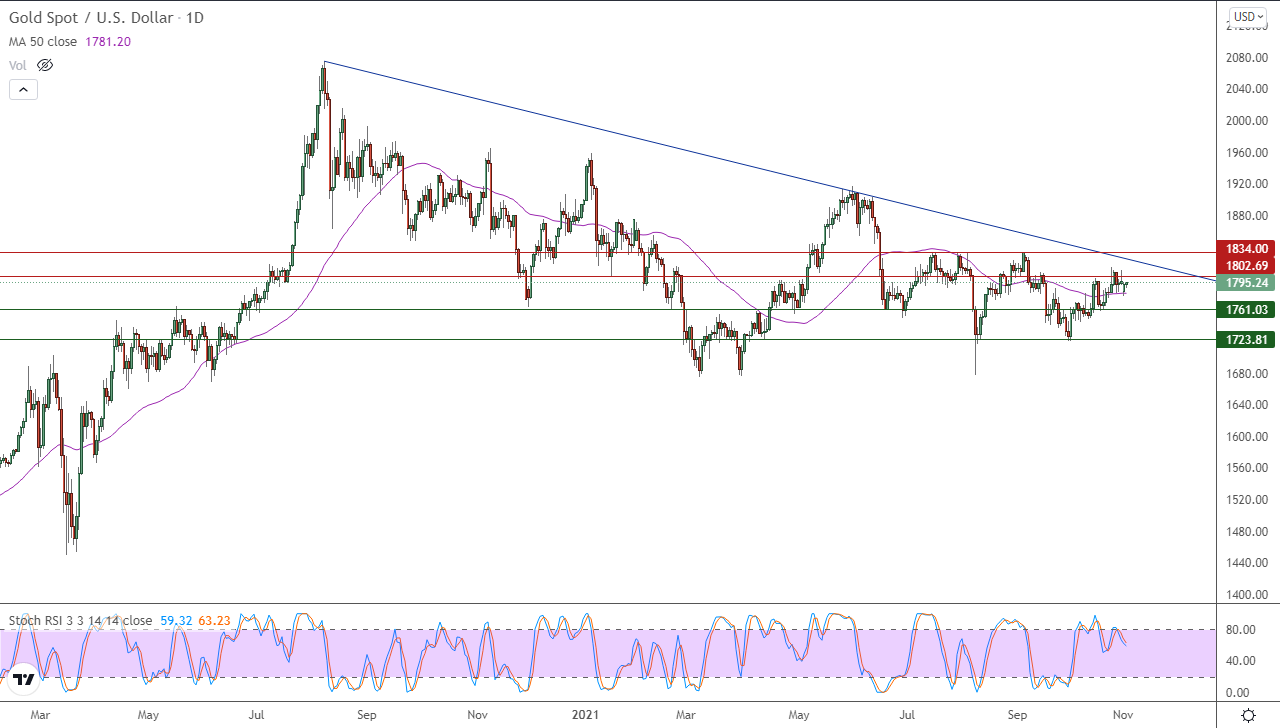The height and width of the screenshot is (728, 1280).
Task: Click the 1723.81 support price label
Action: coord(1245,340)
